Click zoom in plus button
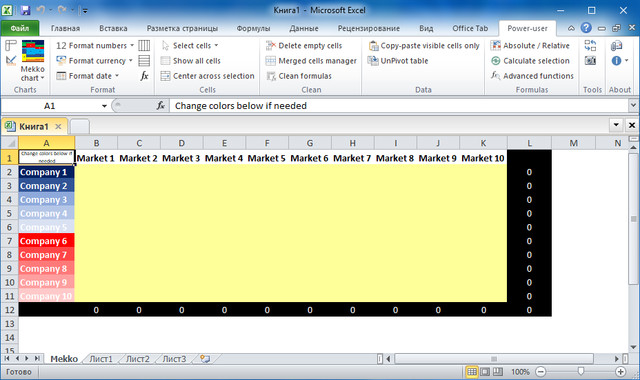640x380 pixels. (x=620, y=371)
